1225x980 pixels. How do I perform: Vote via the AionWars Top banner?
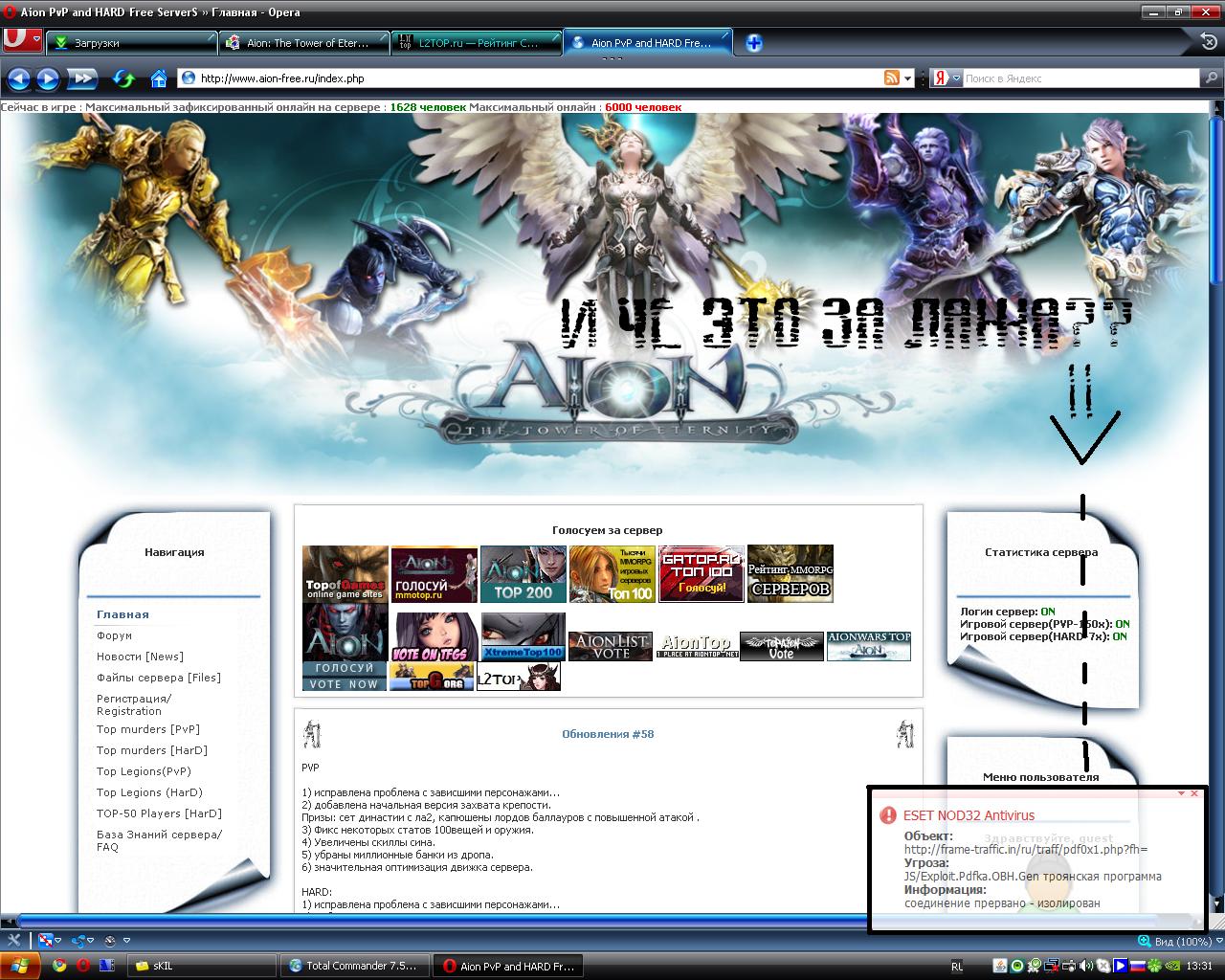tap(869, 647)
